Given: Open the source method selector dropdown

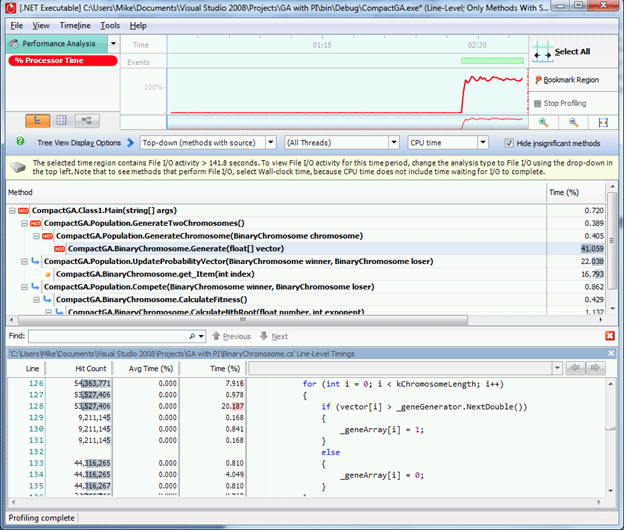Looking at the screenshot, I should point(557,368).
